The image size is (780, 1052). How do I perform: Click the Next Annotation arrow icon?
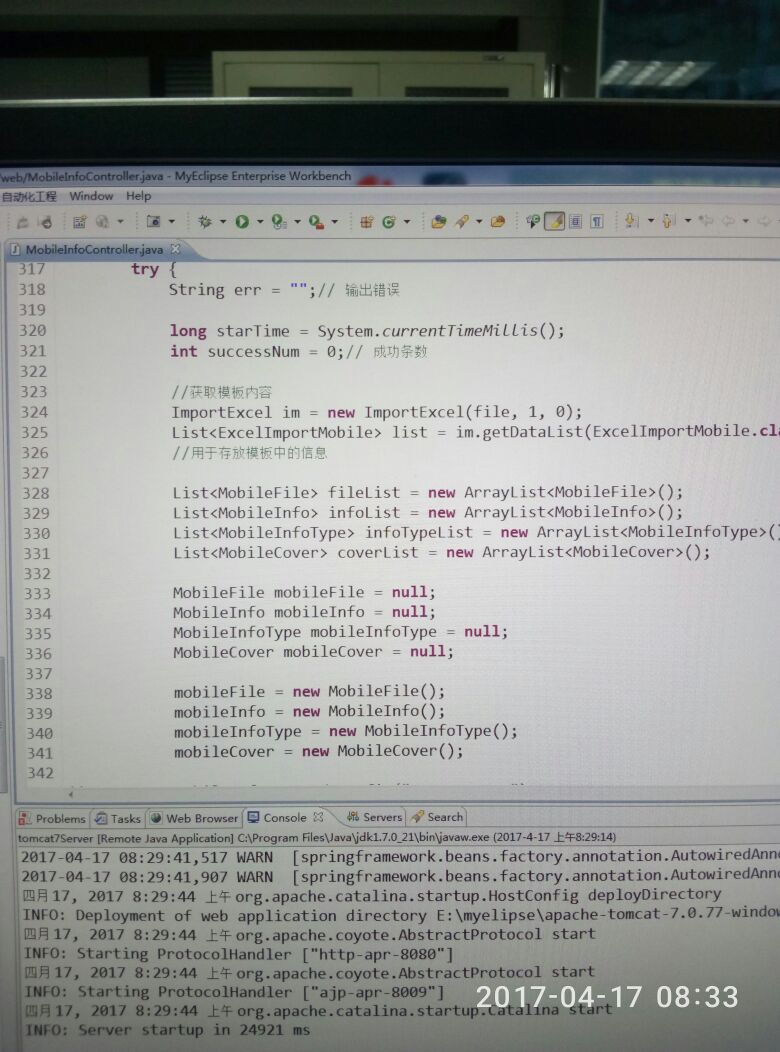[x=631, y=221]
